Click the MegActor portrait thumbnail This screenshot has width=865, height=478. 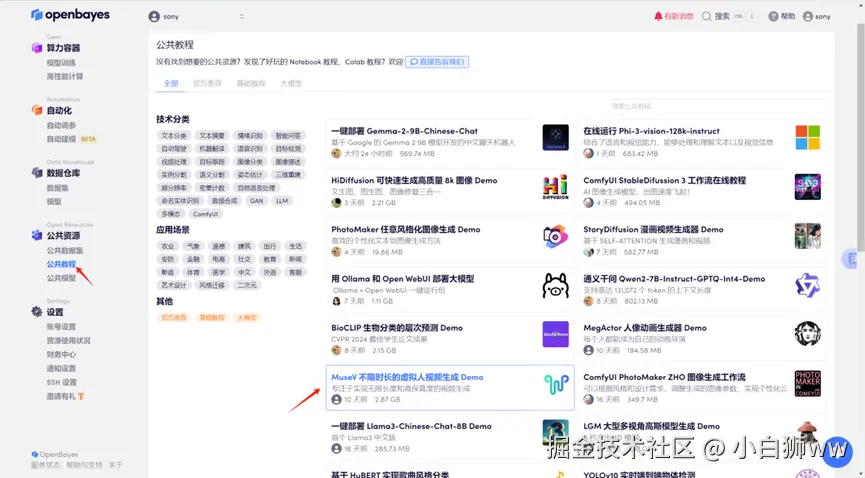(x=808, y=334)
